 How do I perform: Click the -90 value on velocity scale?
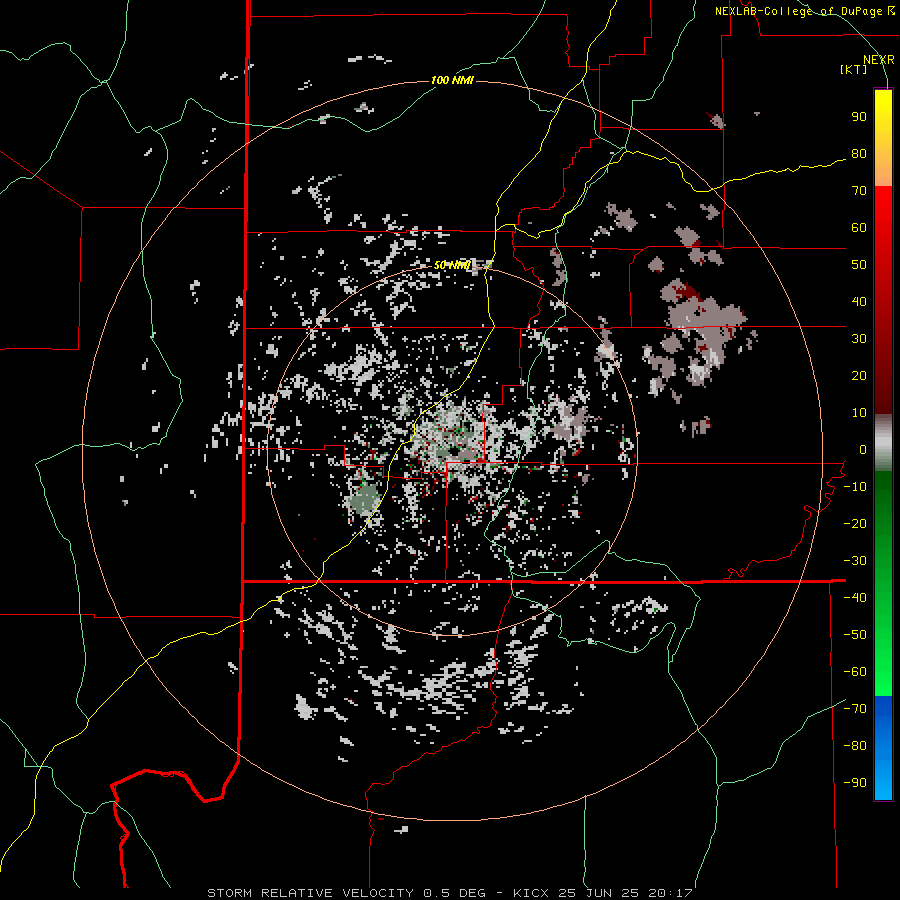coord(855,783)
